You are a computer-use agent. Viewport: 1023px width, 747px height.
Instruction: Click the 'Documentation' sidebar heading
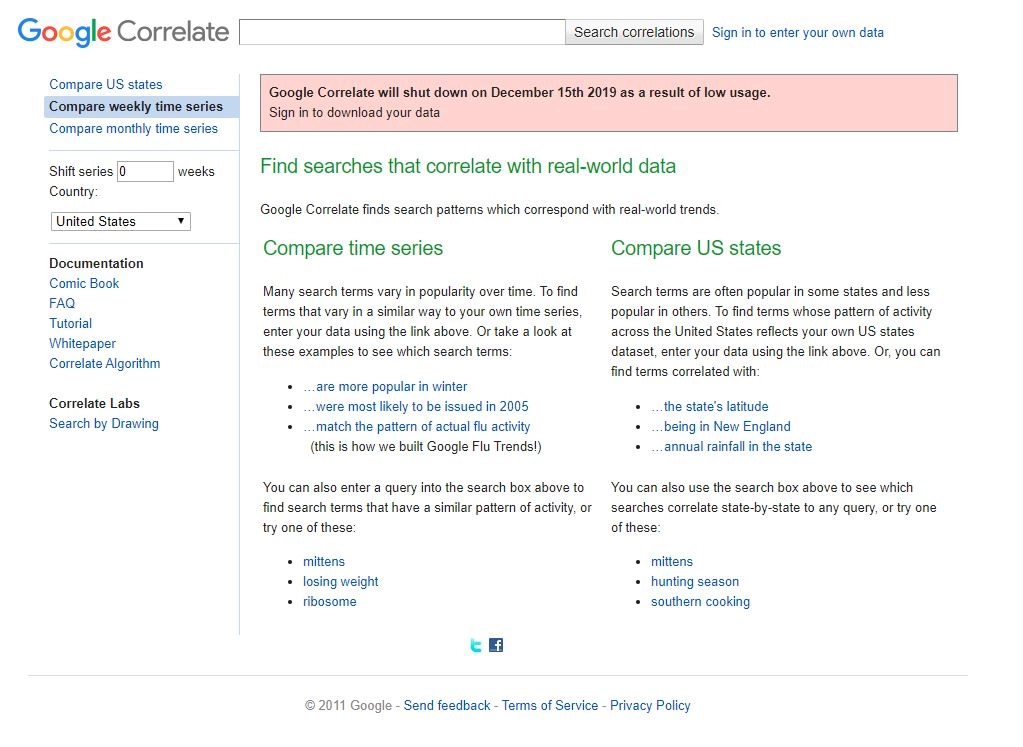96,264
